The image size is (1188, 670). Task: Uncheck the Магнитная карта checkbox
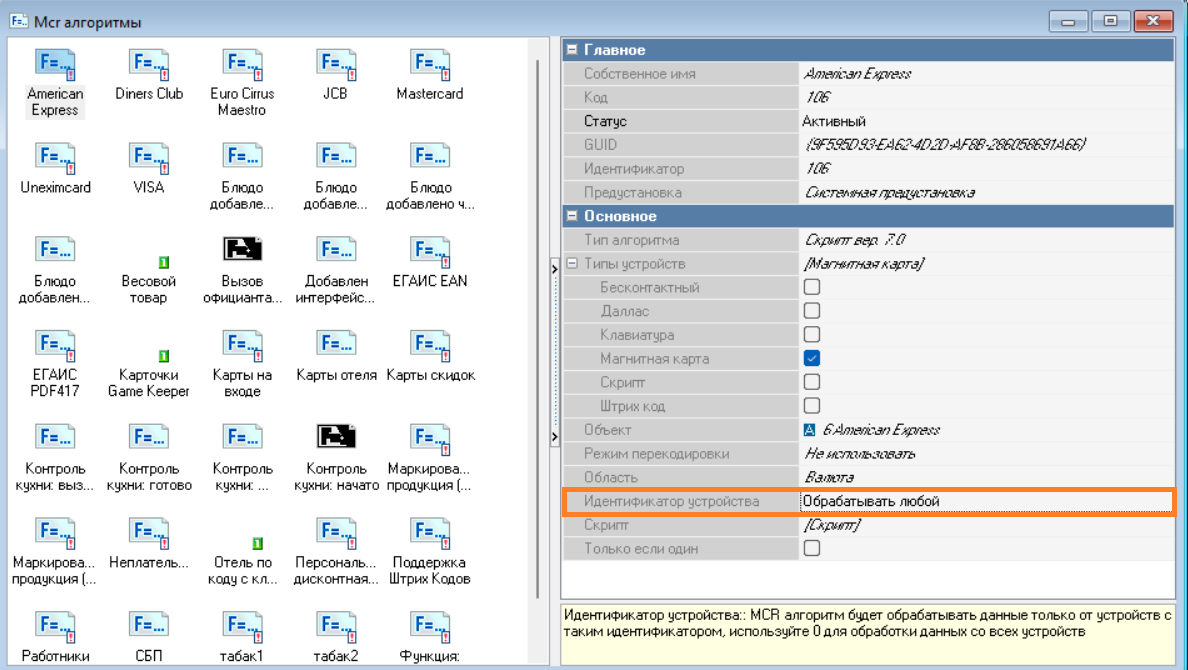click(812, 358)
